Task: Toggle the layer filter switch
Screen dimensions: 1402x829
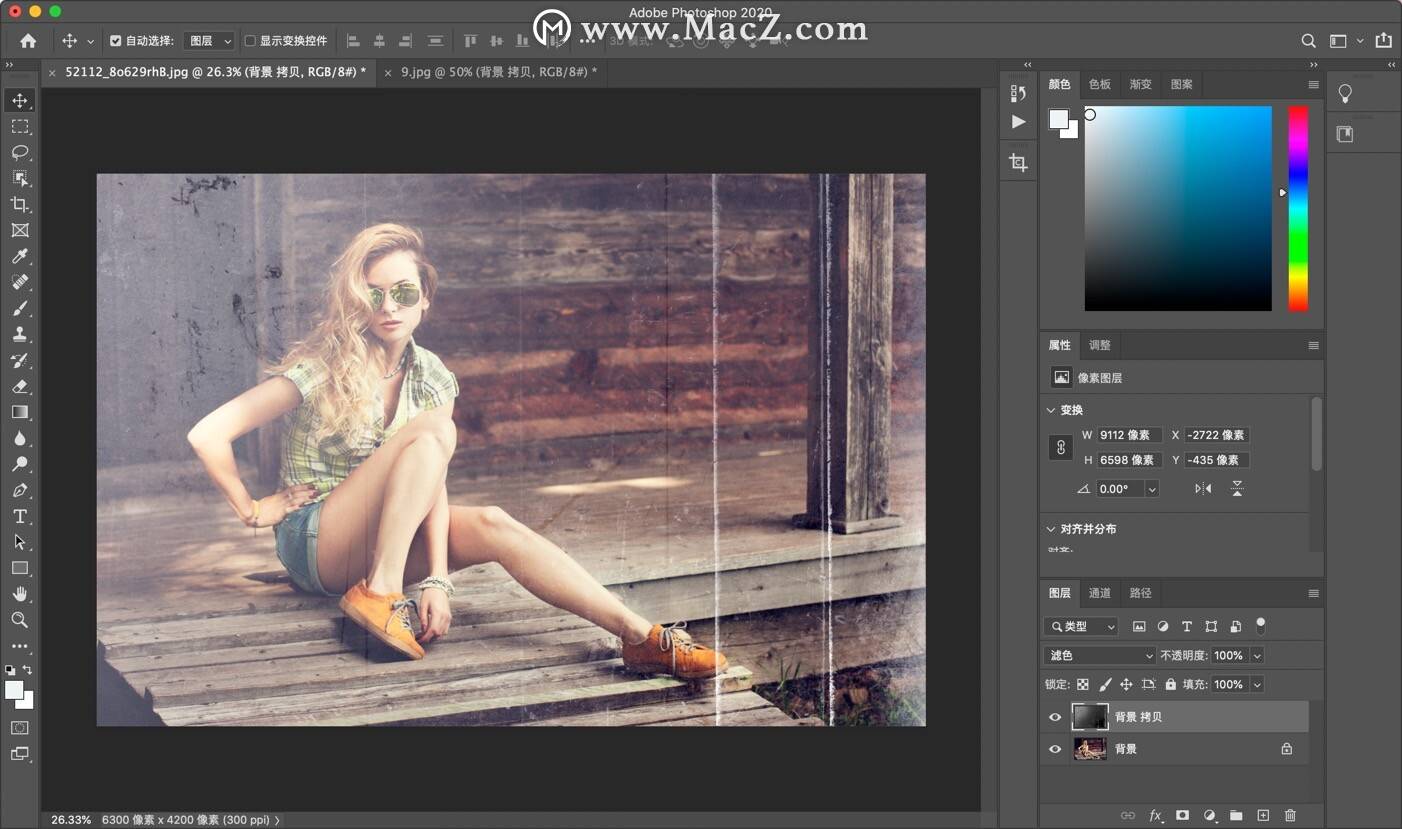Action: coord(1260,626)
